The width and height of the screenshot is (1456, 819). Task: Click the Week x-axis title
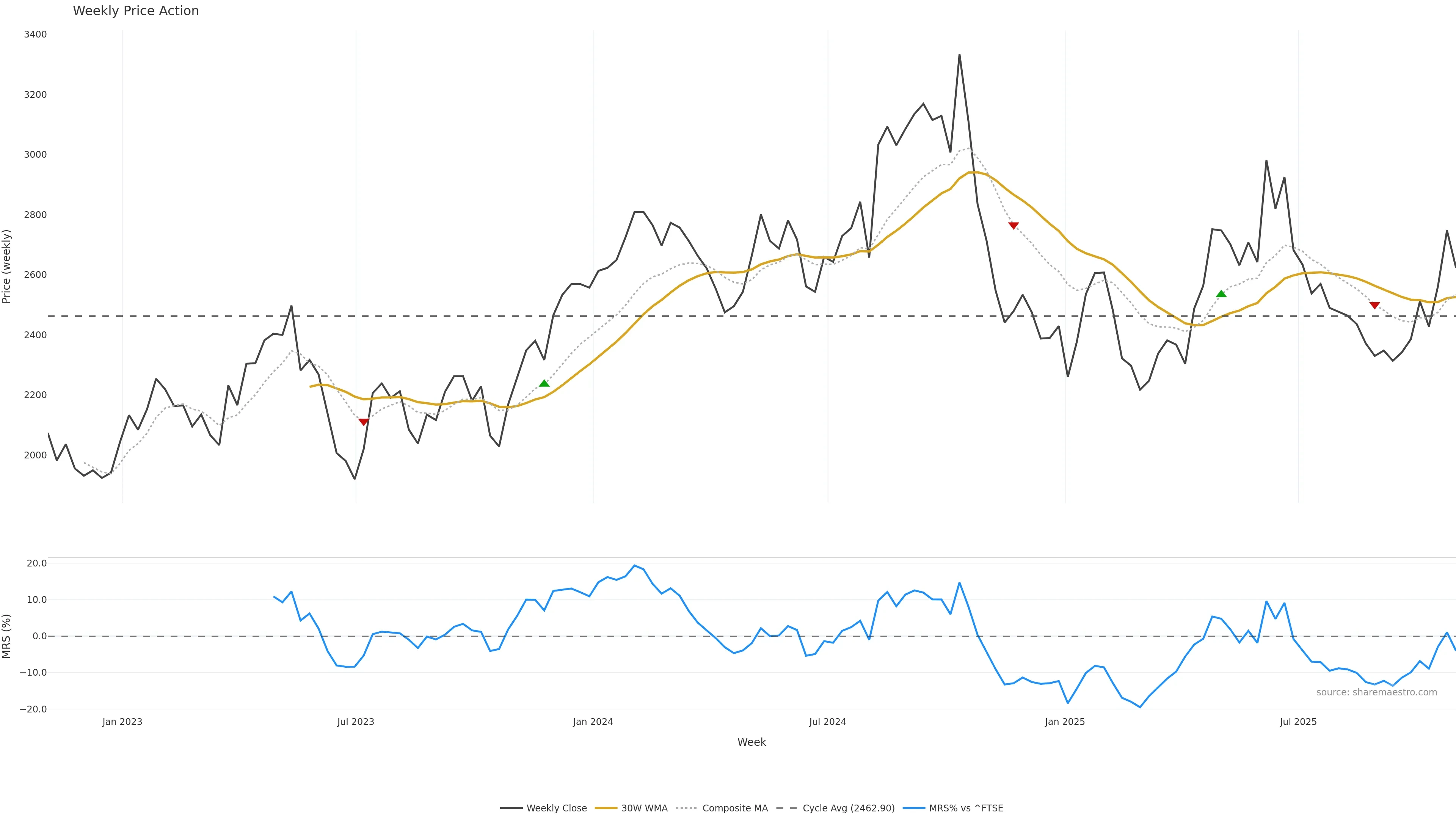click(751, 742)
